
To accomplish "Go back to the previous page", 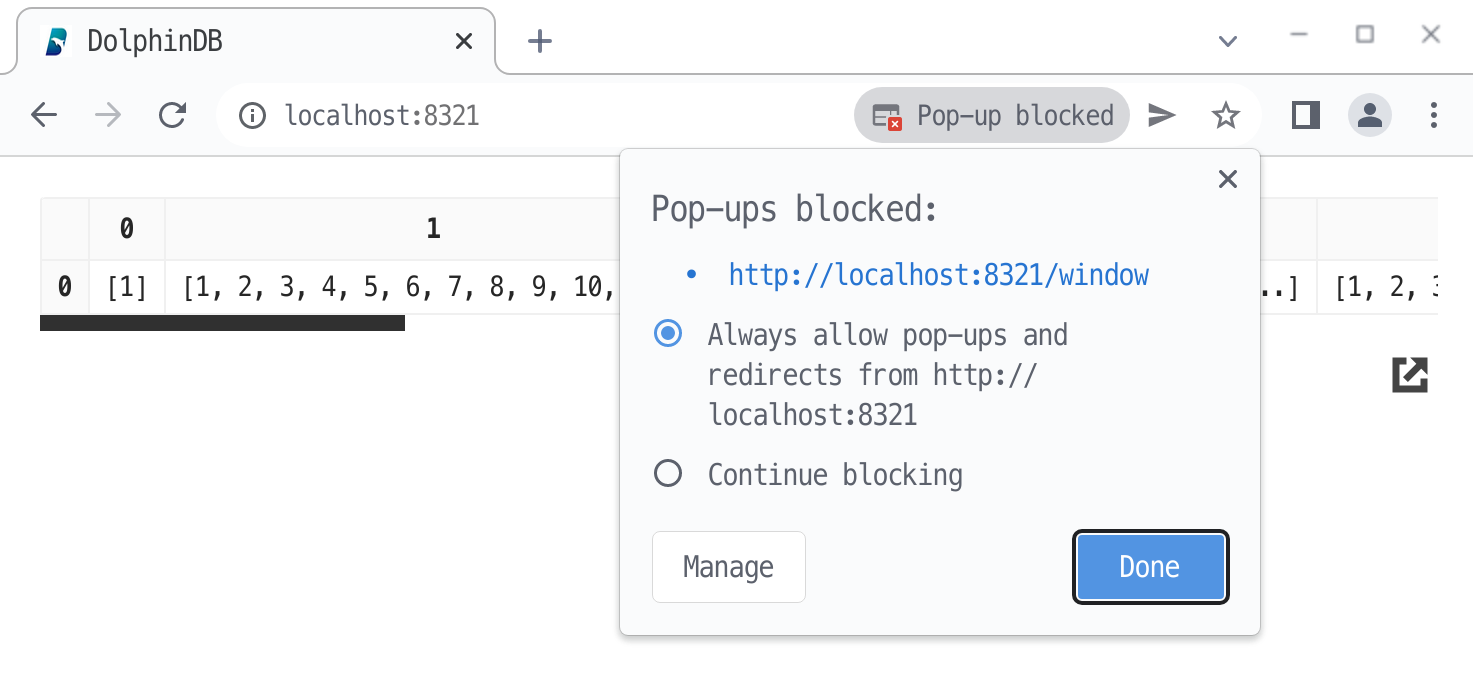I will click(x=44, y=116).
